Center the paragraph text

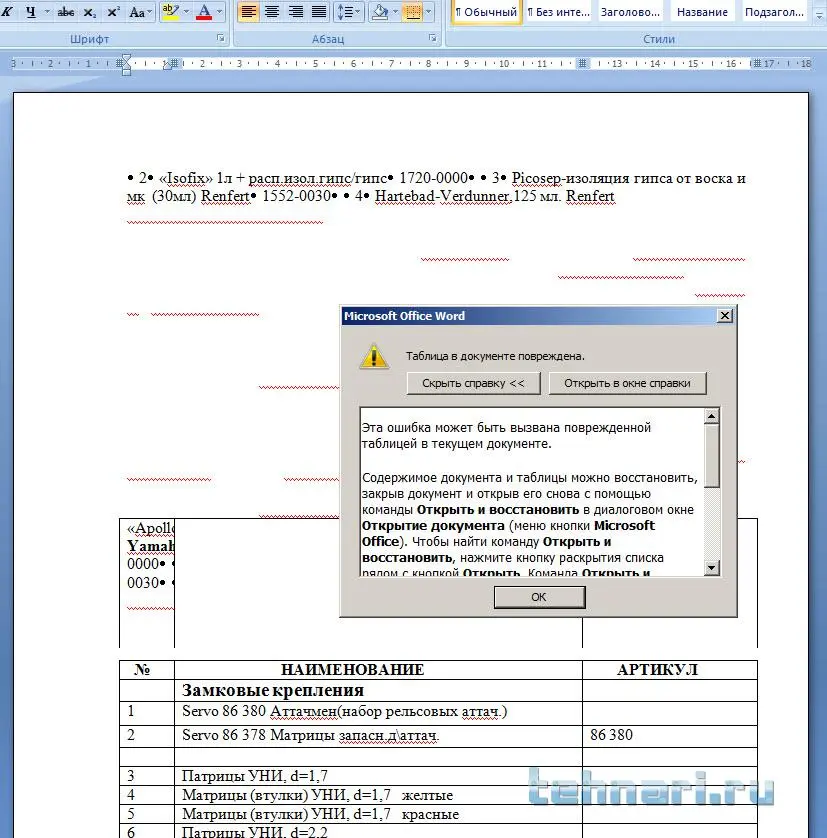click(x=272, y=11)
